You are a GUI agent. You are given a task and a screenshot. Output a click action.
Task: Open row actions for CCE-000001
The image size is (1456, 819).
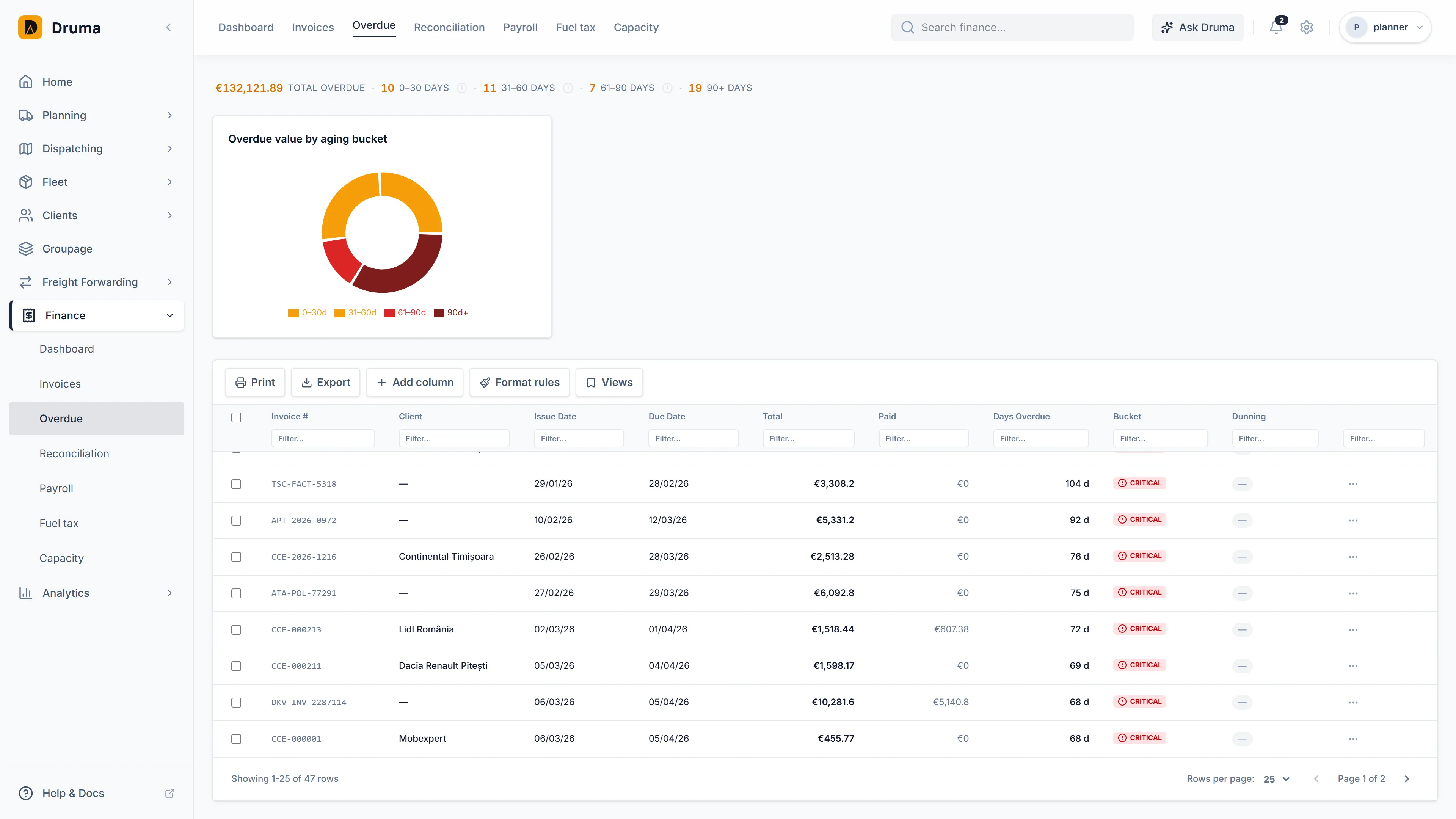click(x=1352, y=739)
